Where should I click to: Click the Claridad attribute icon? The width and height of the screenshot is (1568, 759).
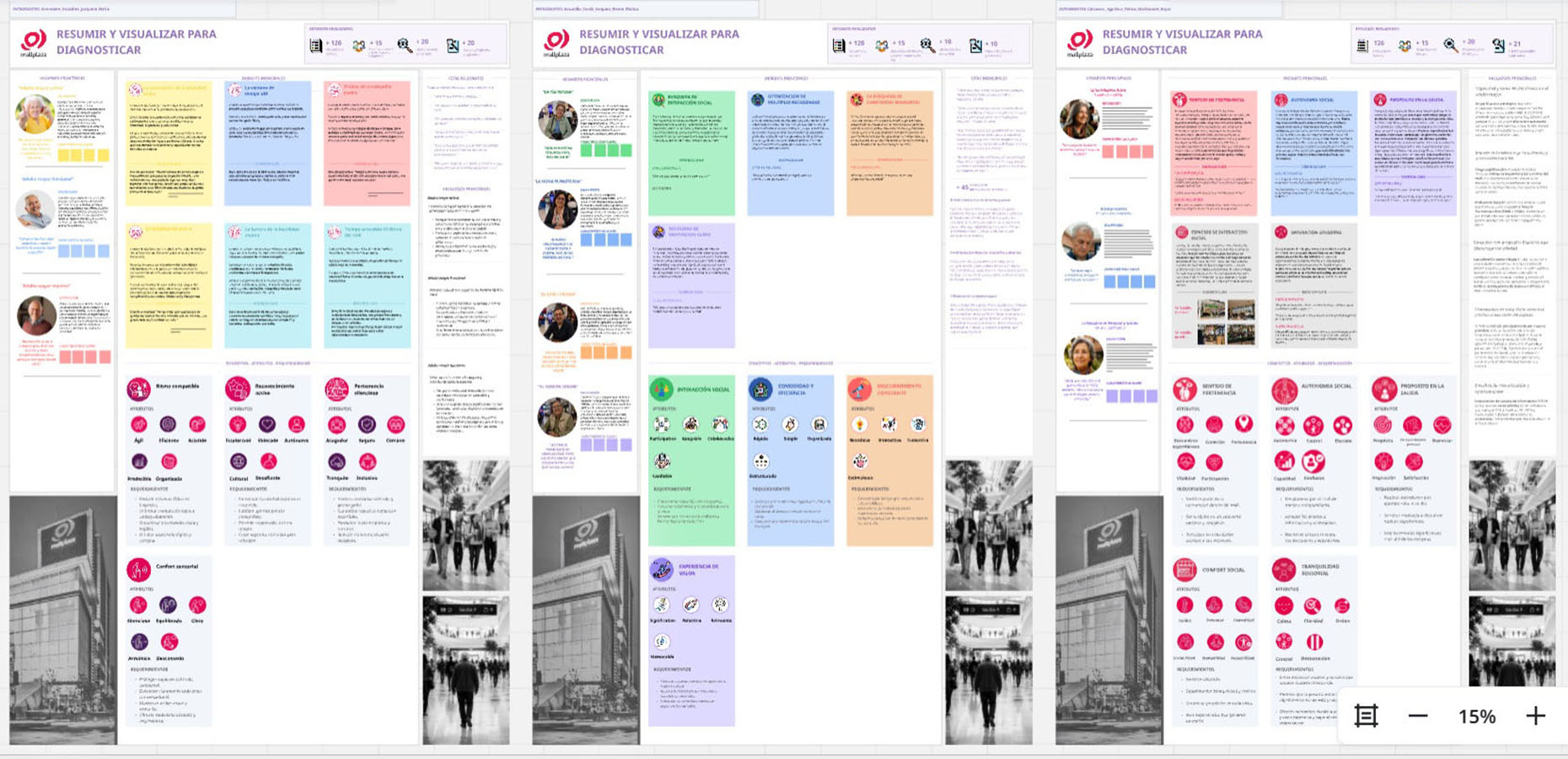coord(1313,606)
